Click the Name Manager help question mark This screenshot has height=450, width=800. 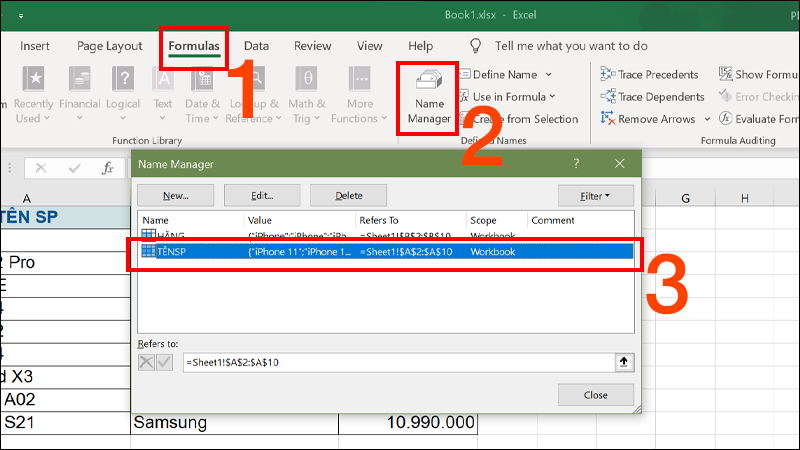576,163
